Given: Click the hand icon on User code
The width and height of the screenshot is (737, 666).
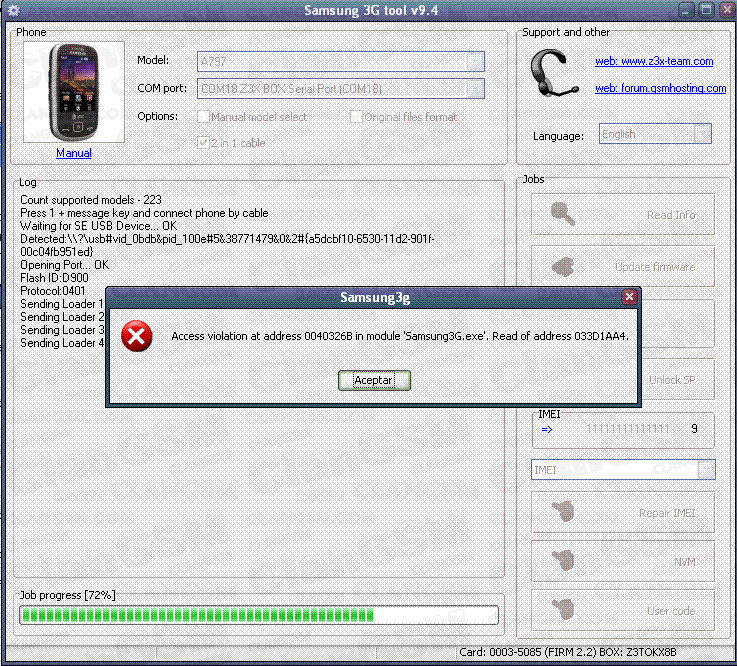Looking at the screenshot, I should click(563, 609).
